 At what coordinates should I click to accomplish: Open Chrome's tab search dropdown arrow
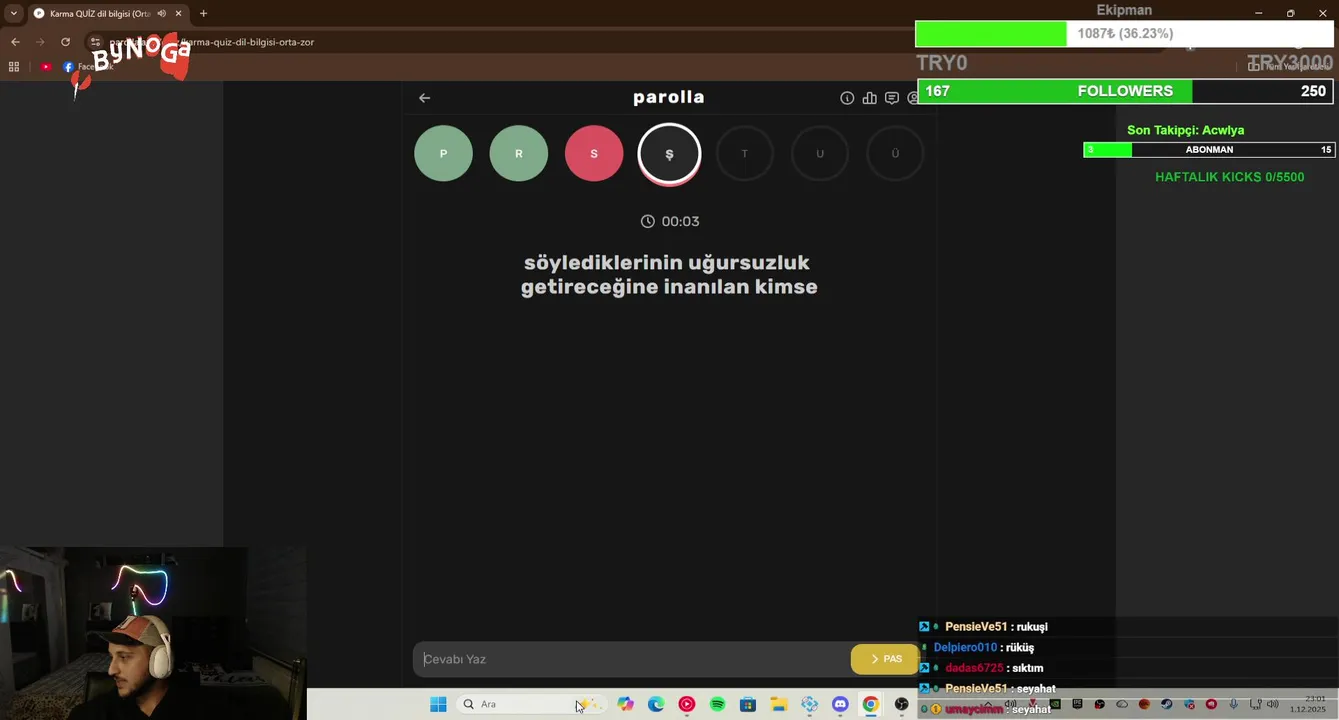tap(14, 13)
